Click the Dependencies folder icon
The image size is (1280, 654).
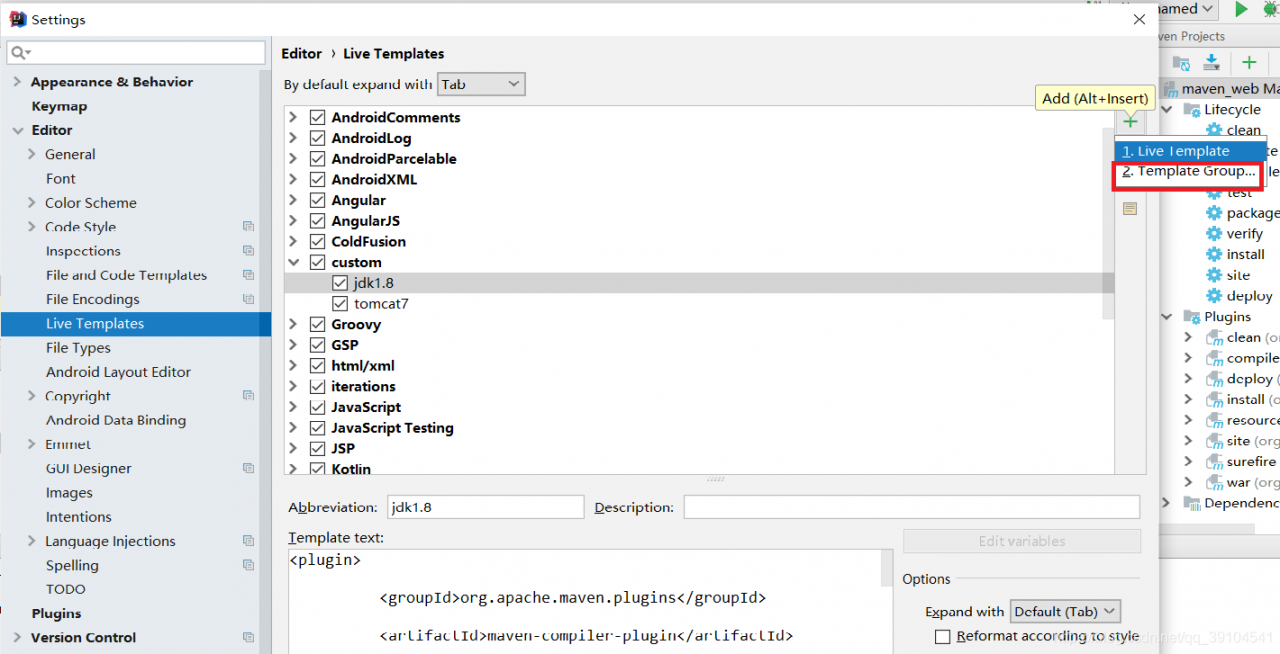[1192, 503]
